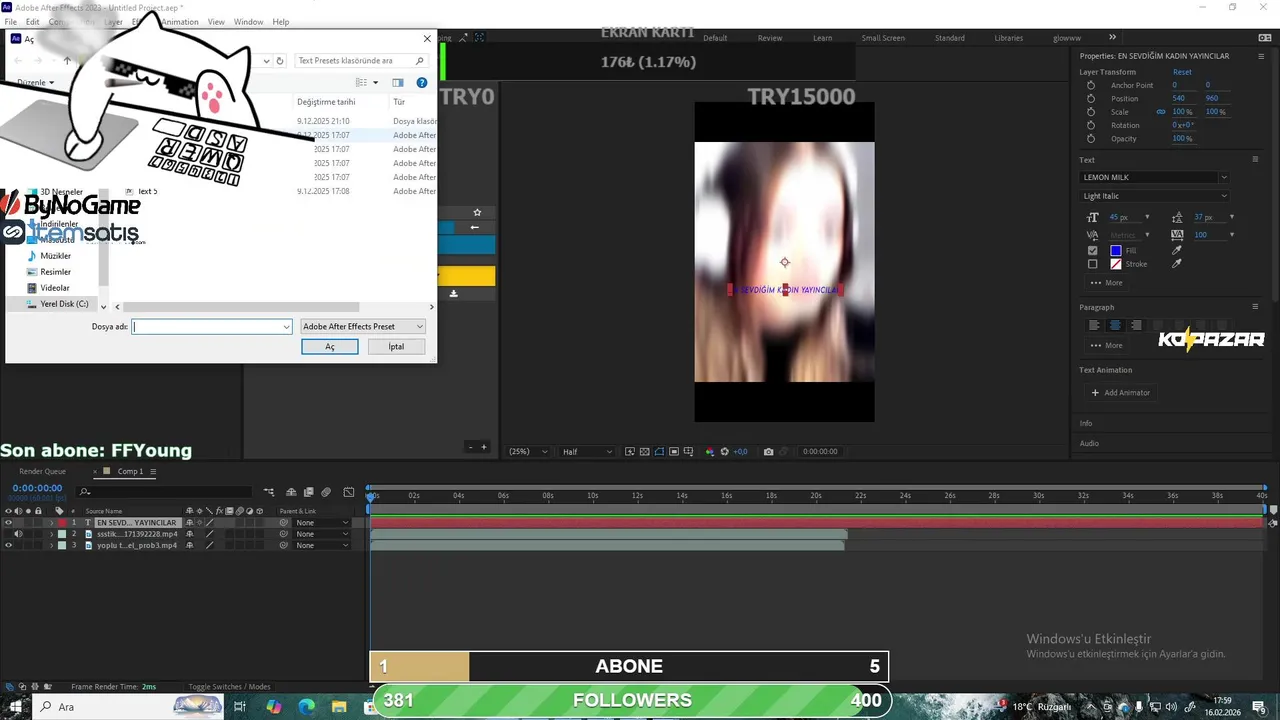Open the Text section options menu

pyautogui.click(x=1255, y=160)
